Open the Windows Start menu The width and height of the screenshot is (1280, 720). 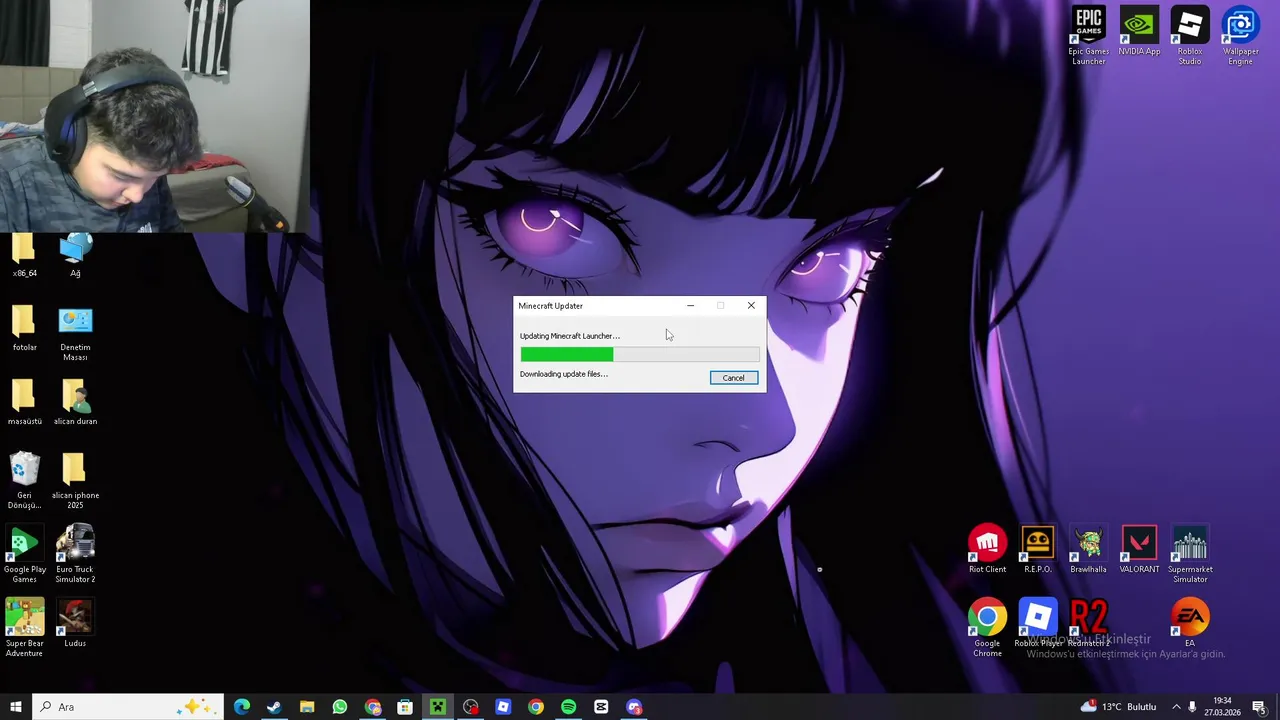pyautogui.click(x=15, y=707)
